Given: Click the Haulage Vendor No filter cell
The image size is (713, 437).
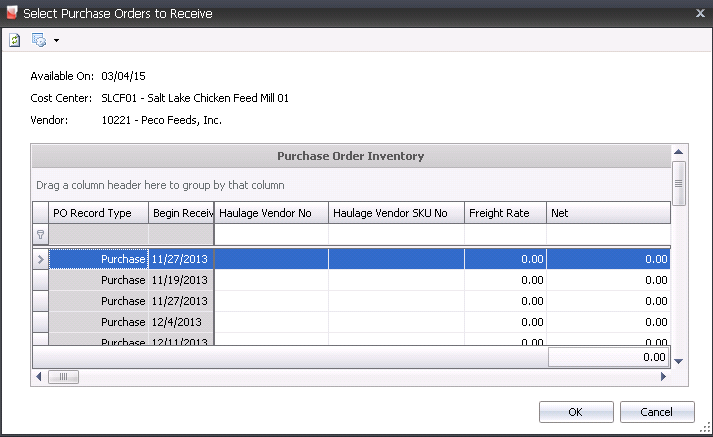Looking at the screenshot, I should 271,234.
